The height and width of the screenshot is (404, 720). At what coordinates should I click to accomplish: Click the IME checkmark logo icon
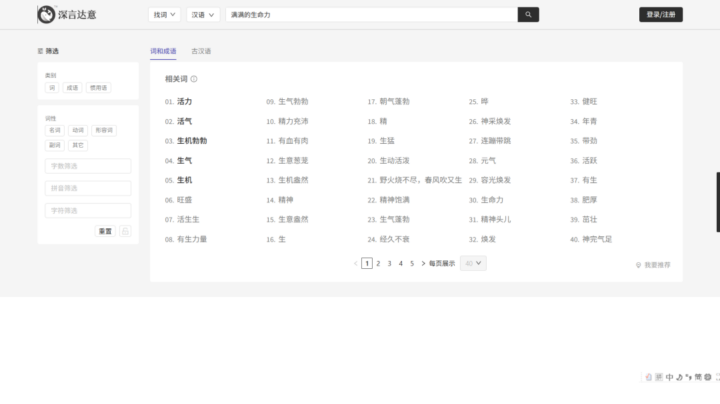(x=648, y=377)
